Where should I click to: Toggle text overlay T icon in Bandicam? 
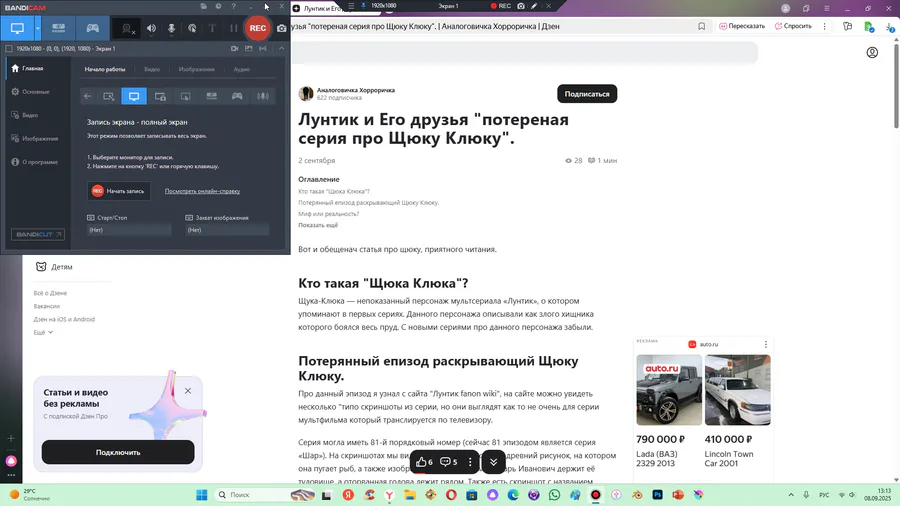pyautogui.click(x=212, y=28)
